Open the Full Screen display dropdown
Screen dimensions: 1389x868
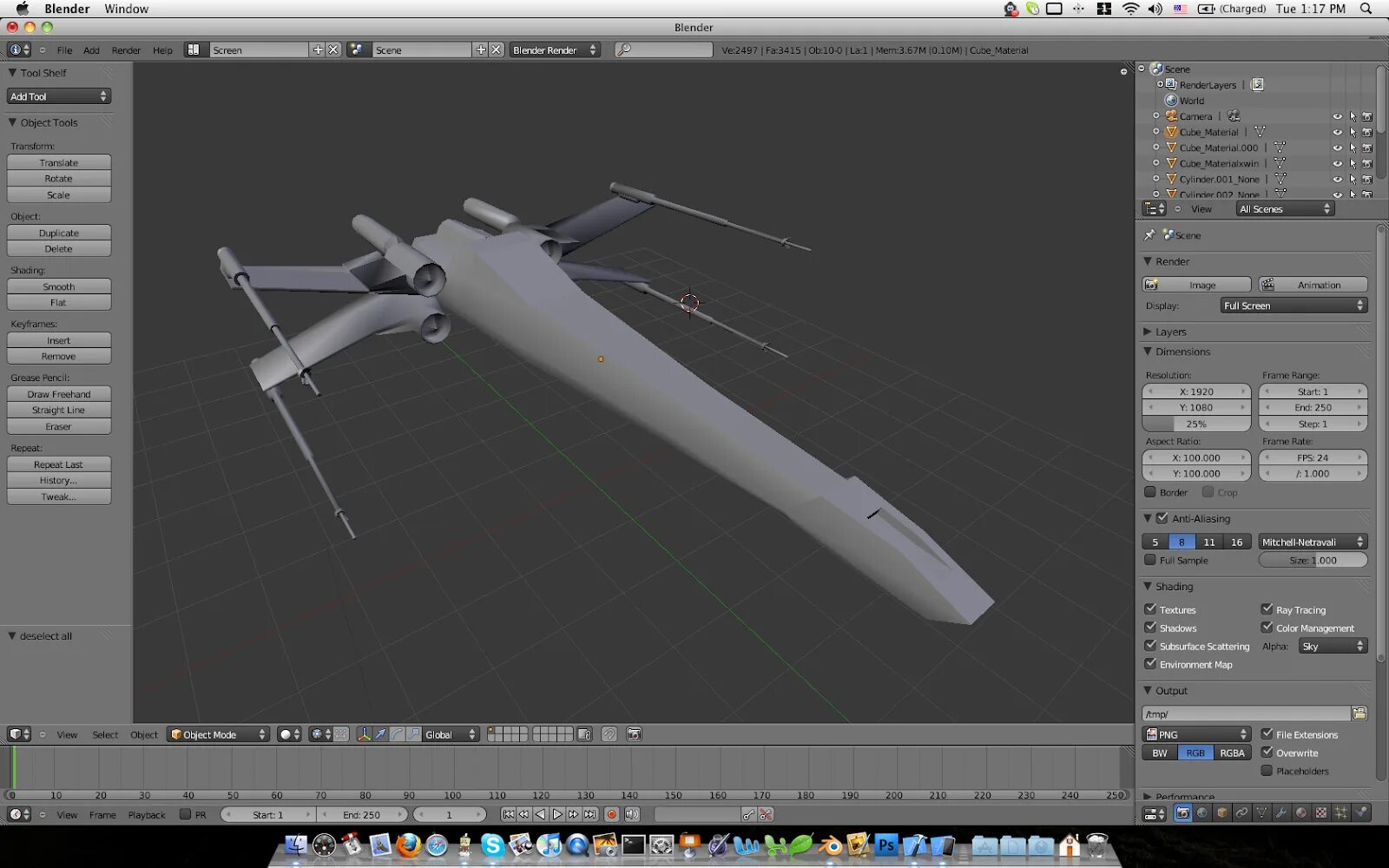(1294, 306)
